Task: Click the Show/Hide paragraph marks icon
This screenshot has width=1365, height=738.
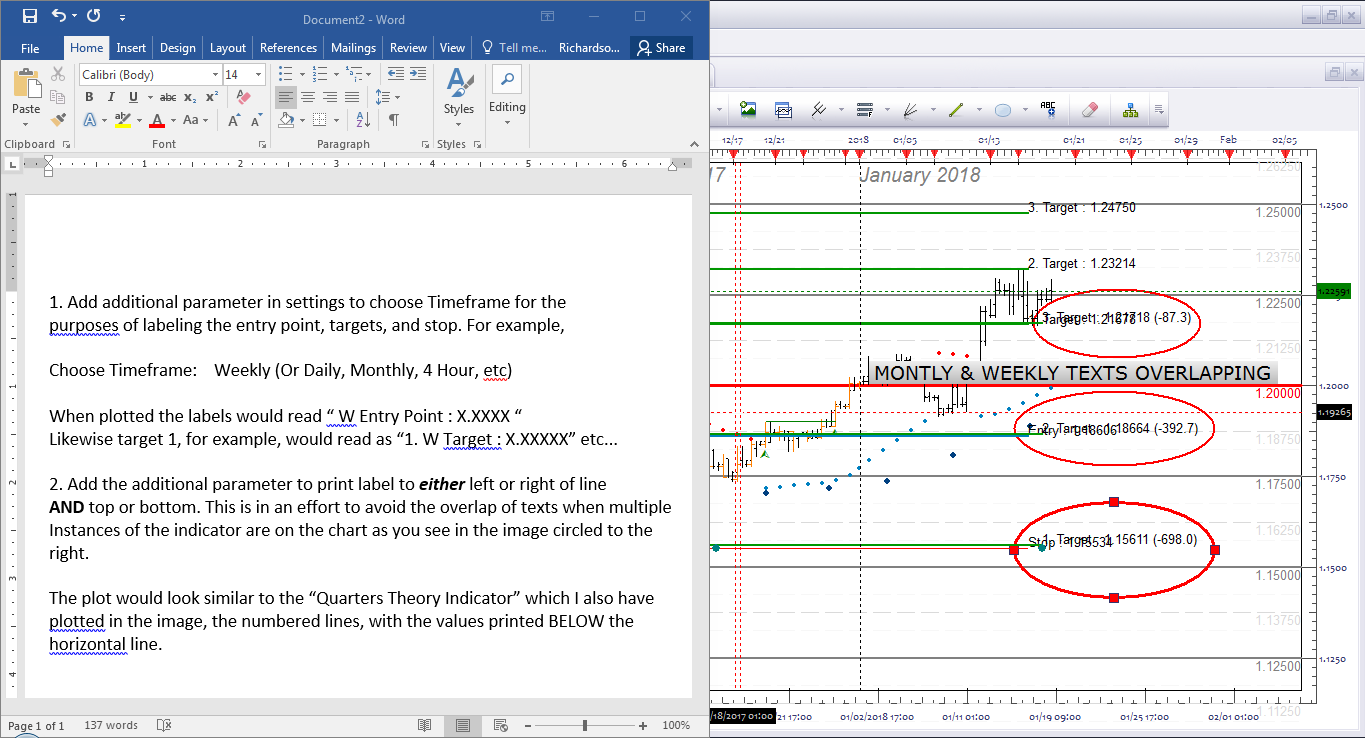Action: (x=394, y=120)
